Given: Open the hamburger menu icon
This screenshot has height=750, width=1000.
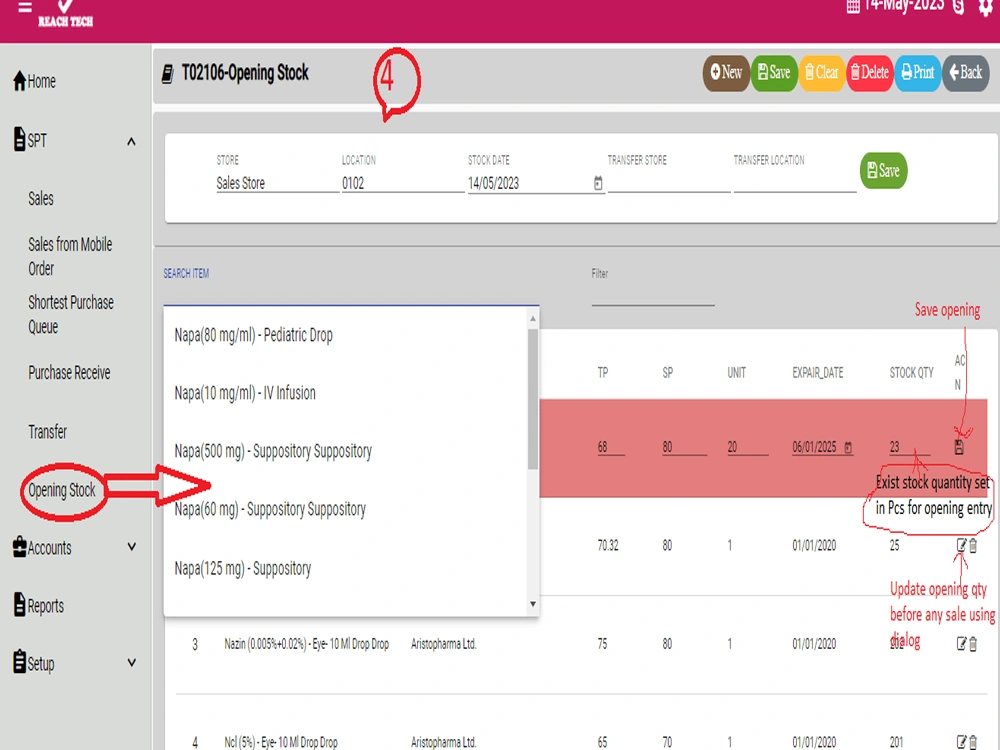Looking at the screenshot, I should tap(25, 7).
